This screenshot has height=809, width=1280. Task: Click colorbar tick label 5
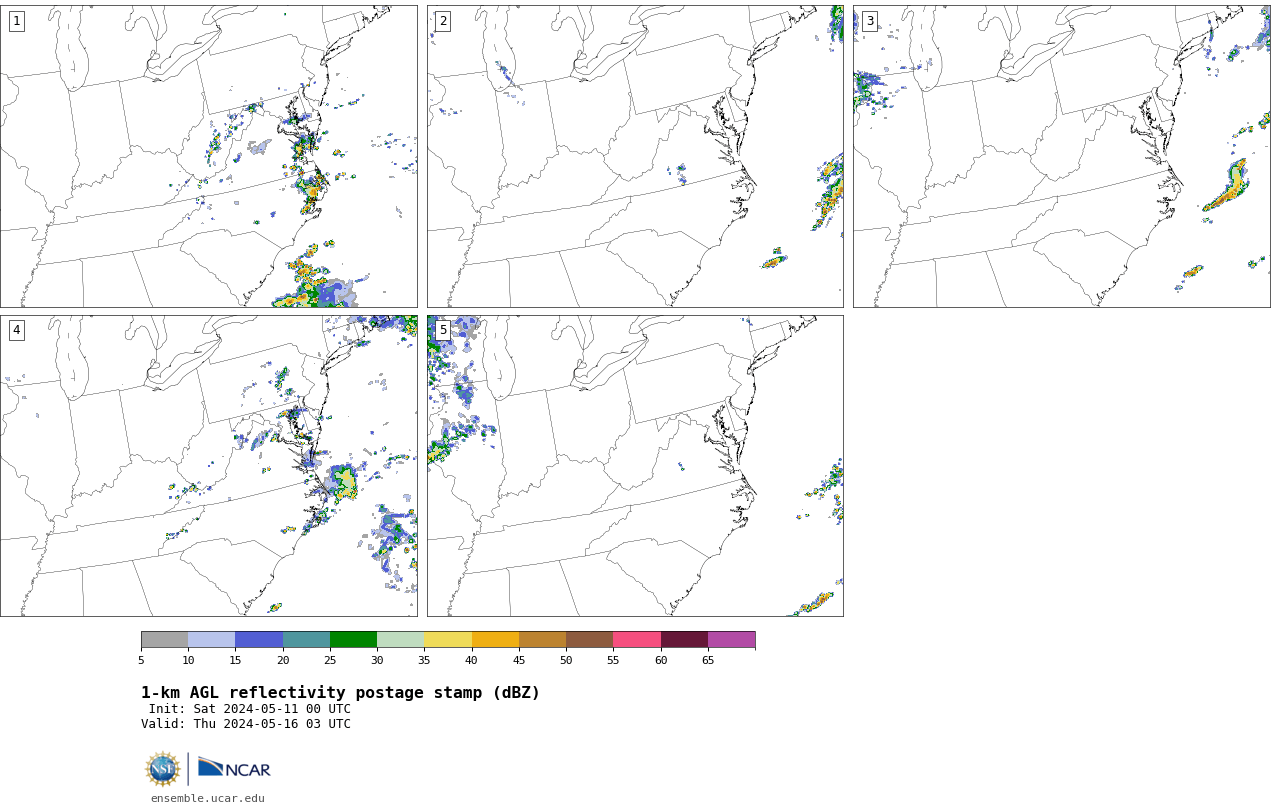(x=141, y=660)
